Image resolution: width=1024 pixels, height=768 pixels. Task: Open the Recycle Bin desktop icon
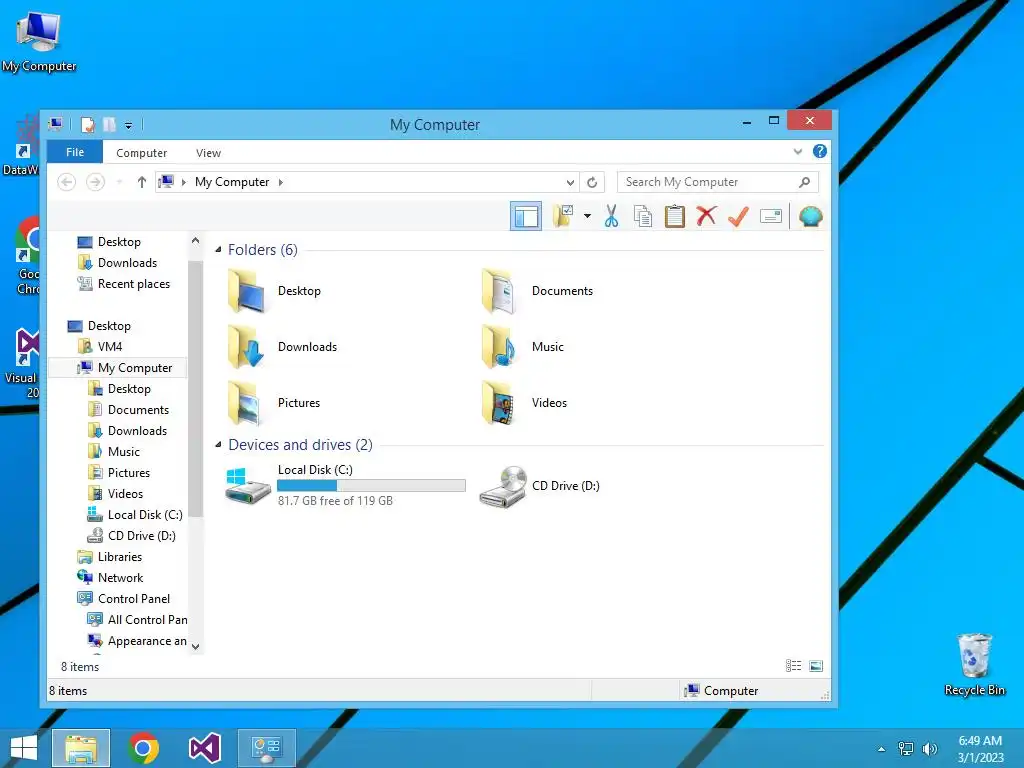(x=974, y=664)
